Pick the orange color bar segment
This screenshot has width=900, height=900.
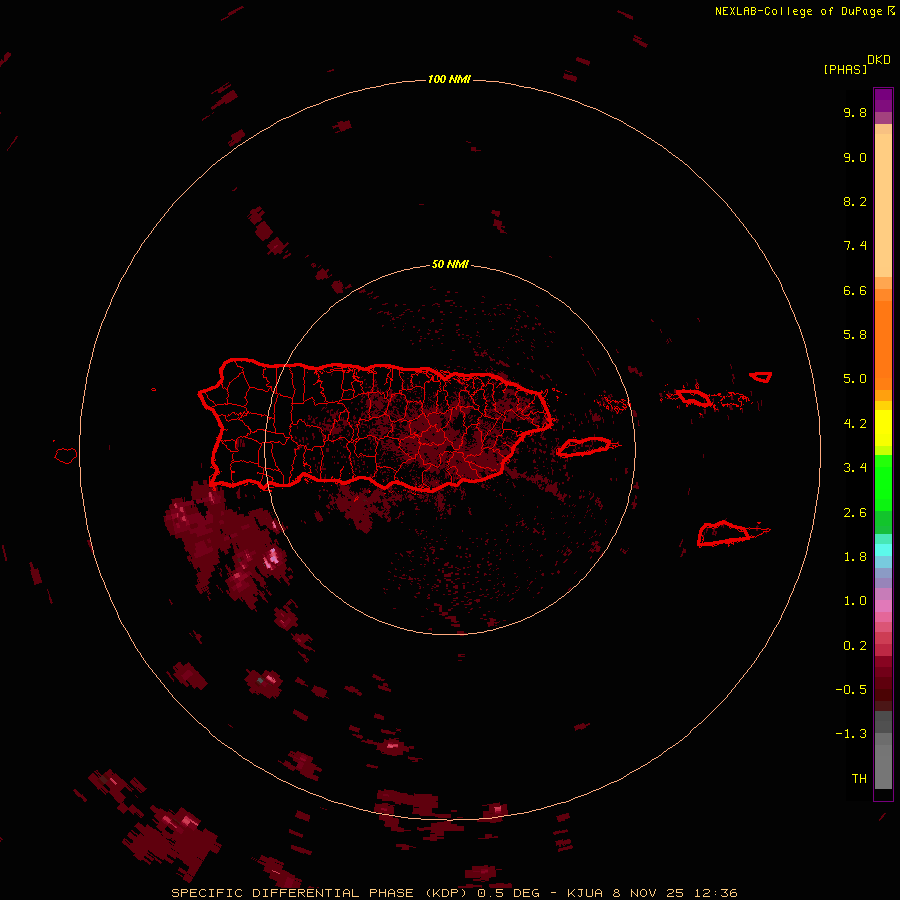point(883,344)
